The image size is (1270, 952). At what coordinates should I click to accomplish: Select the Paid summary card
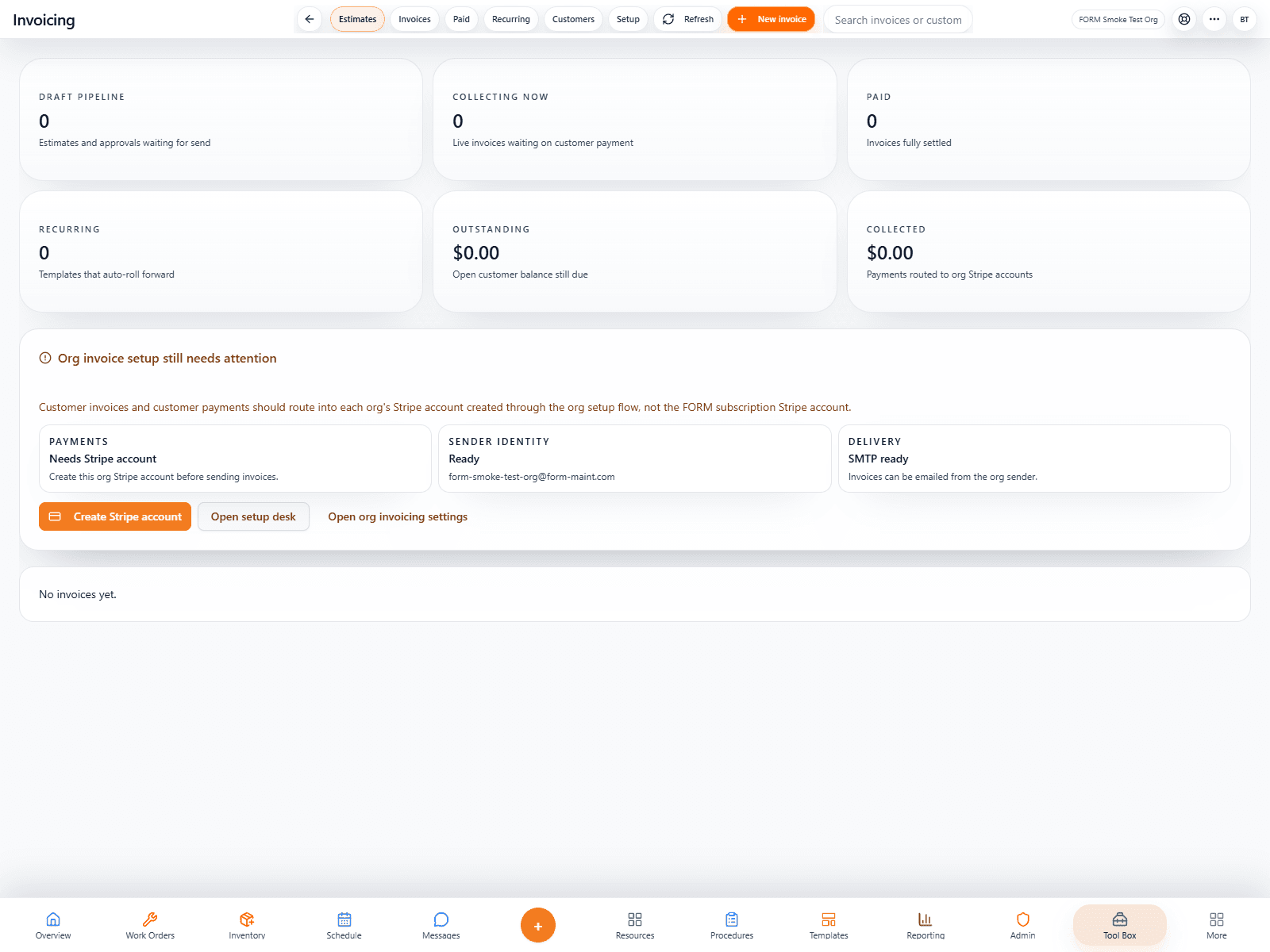point(1049,119)
